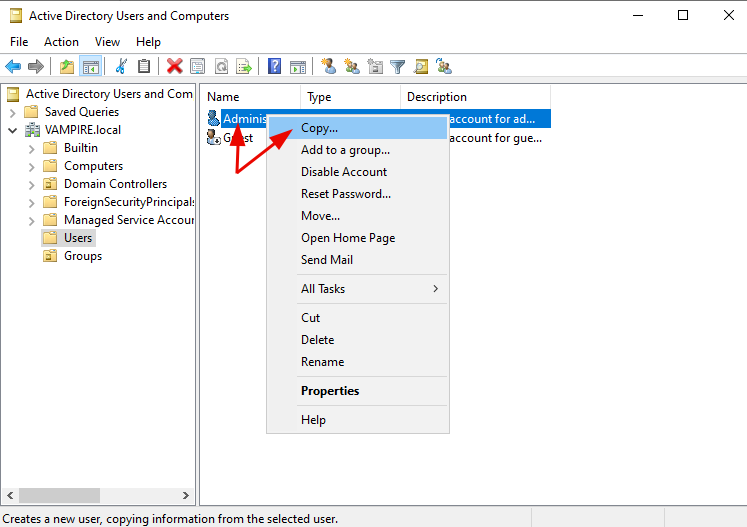
Task: Choose Add to a group... option
Action: 358,150
